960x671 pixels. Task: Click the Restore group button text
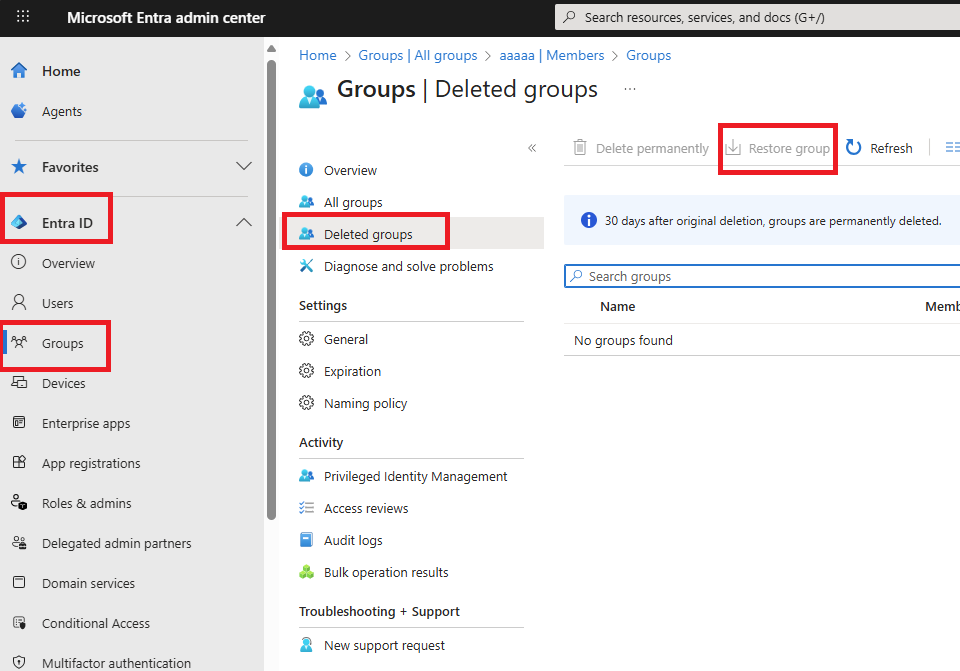coord(789,148)
